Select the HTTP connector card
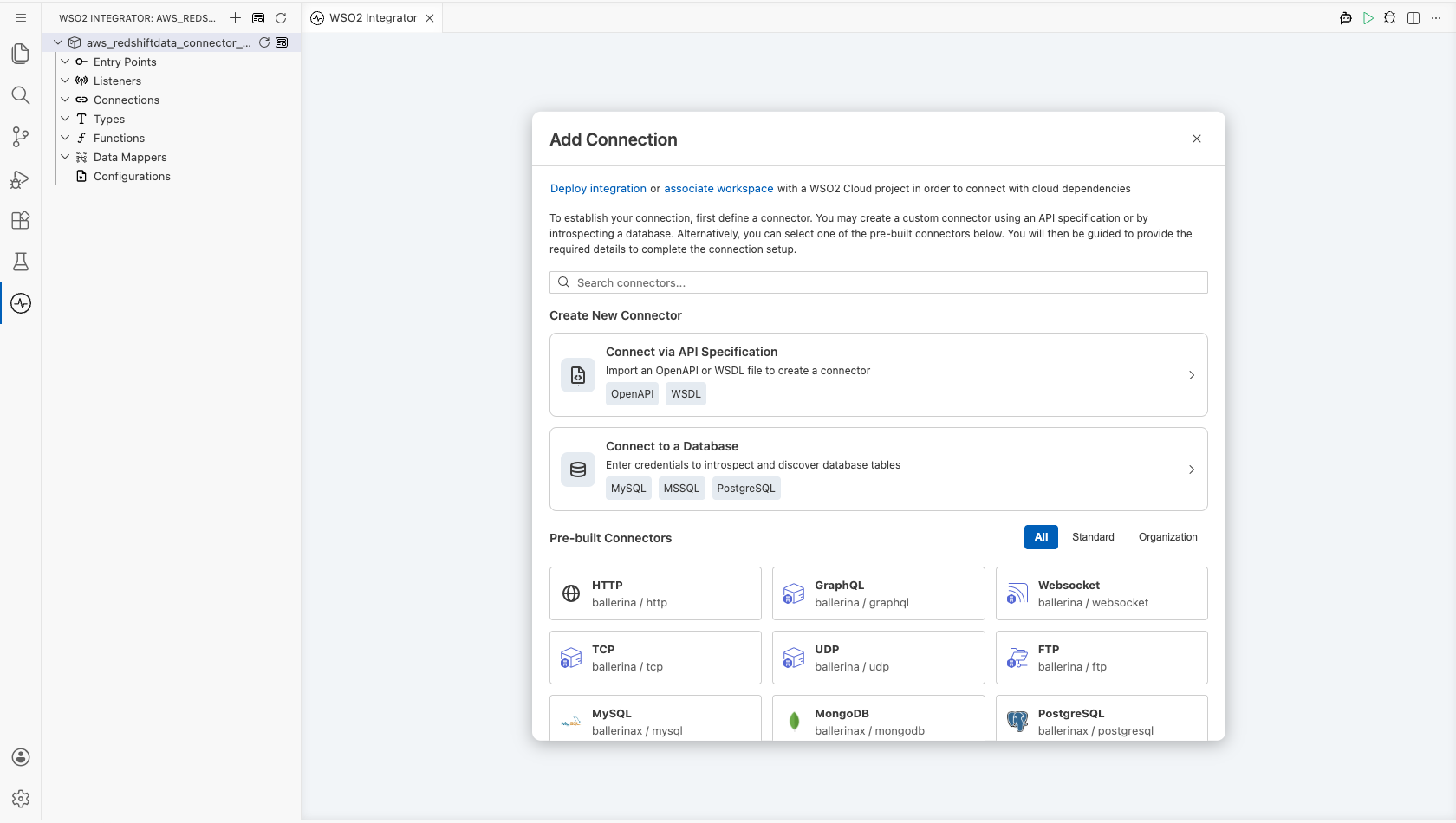Screen dimensions: 1456x823 655,593
